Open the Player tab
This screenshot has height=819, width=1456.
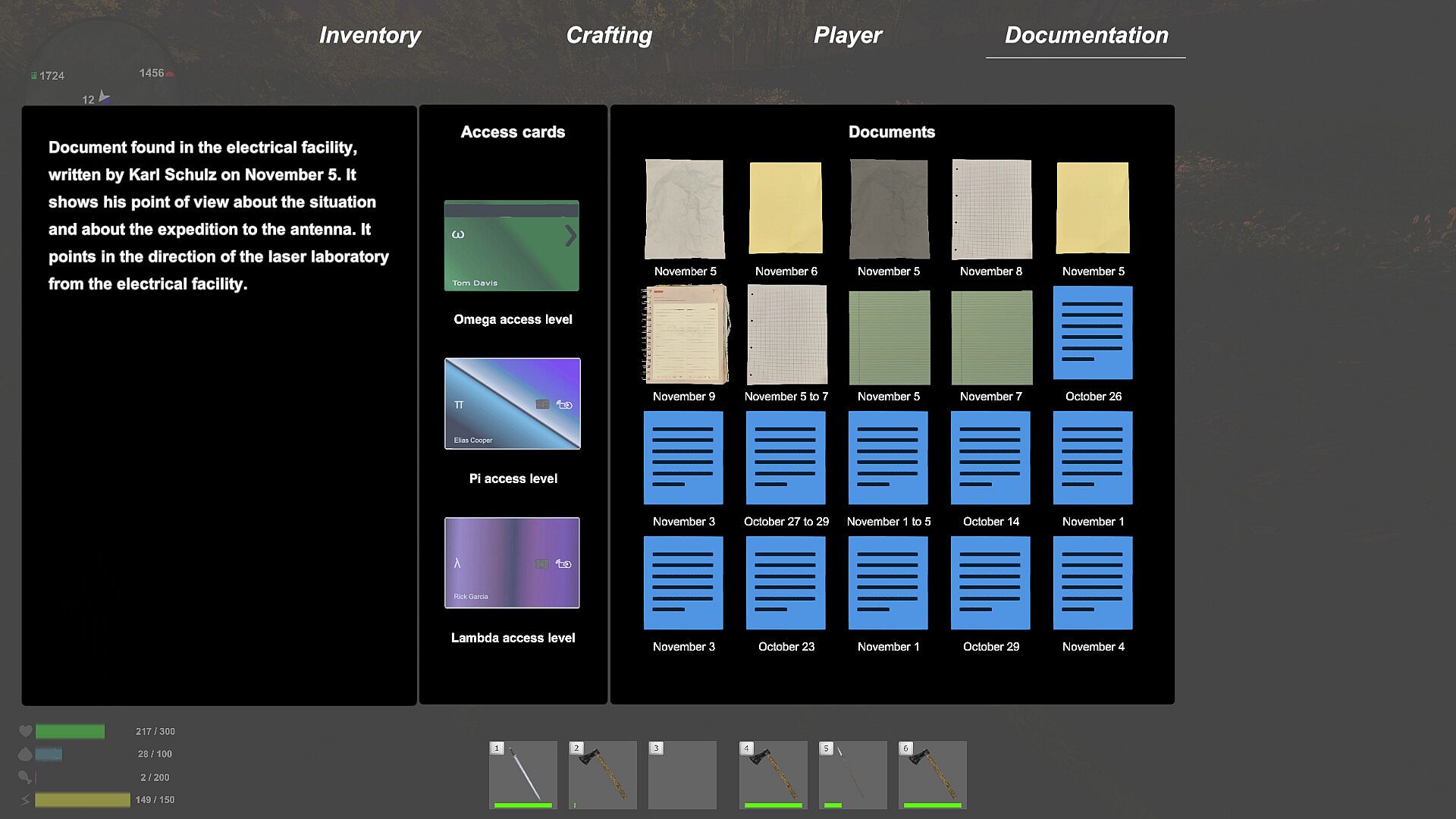pos(847,35)
